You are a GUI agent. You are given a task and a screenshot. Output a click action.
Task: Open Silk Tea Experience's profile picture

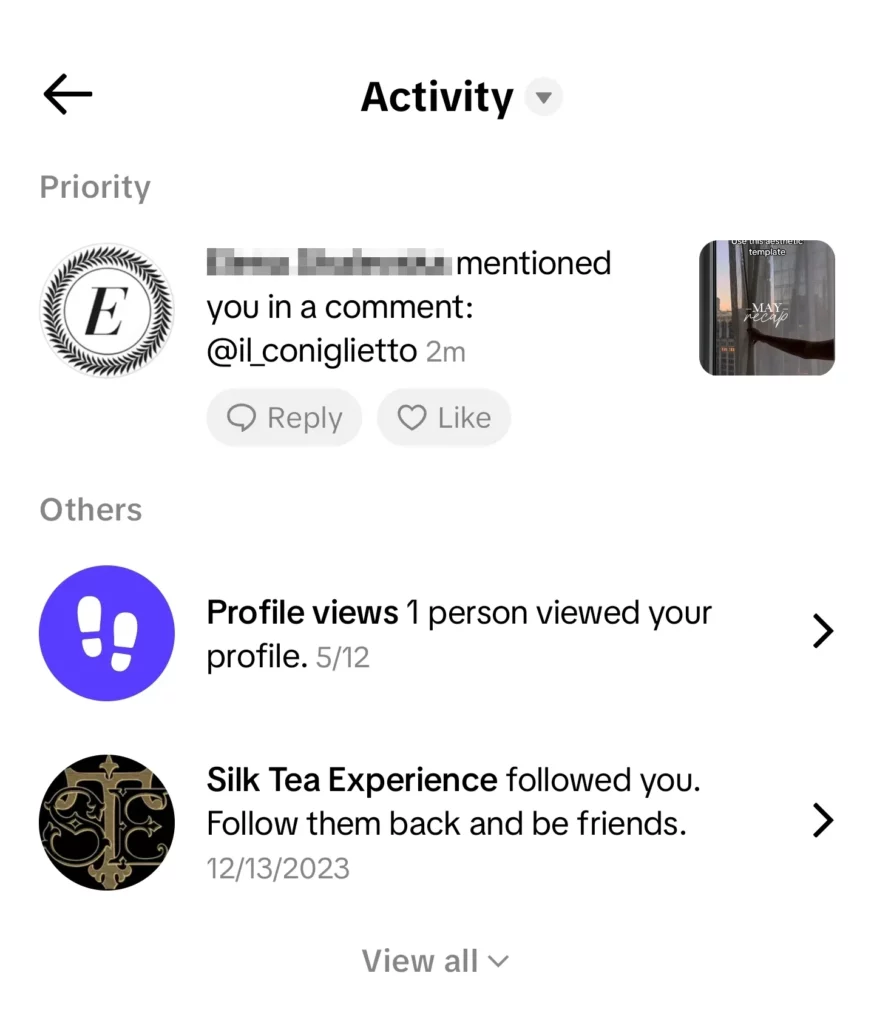[x=106, y=822]
